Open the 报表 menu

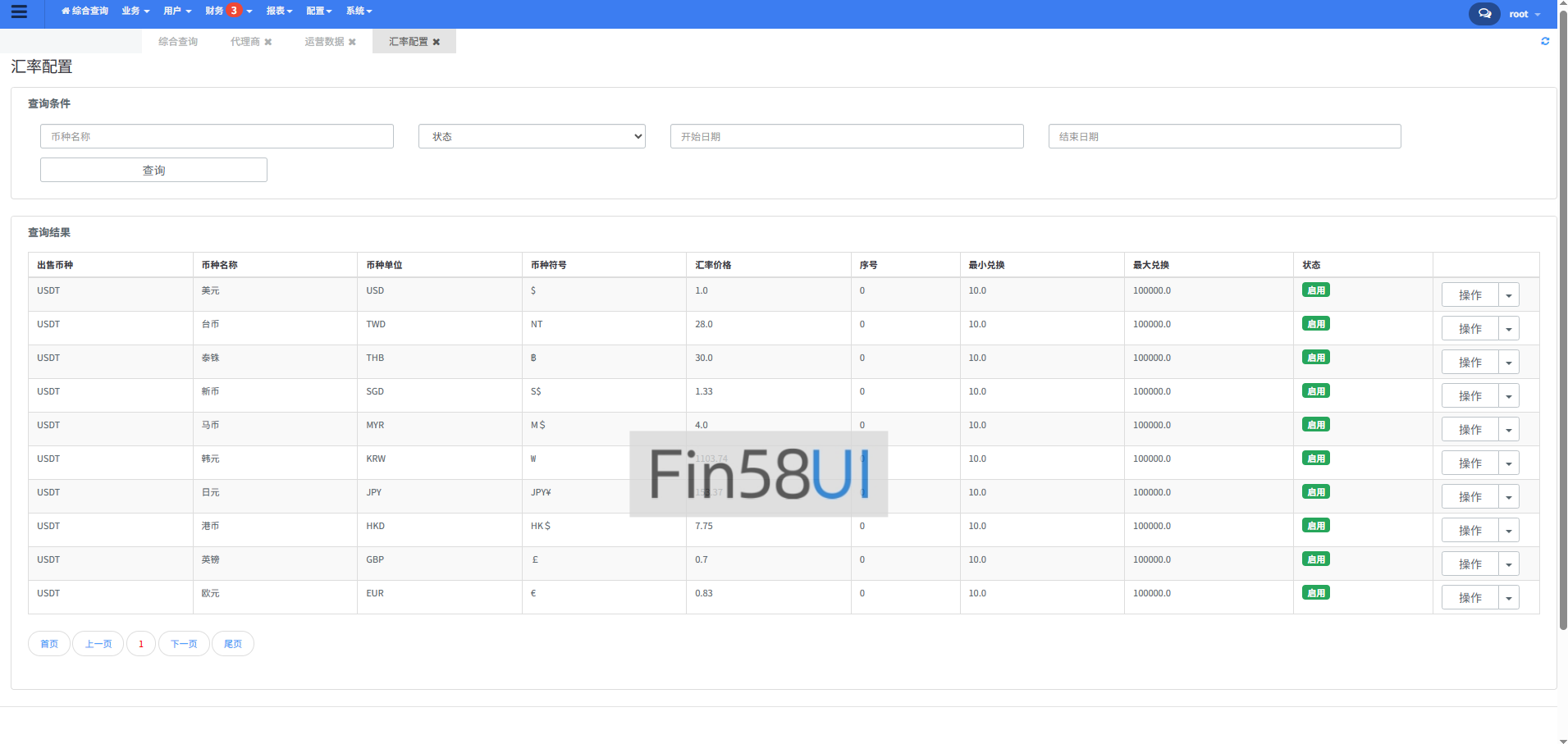[x=279, y=11]
